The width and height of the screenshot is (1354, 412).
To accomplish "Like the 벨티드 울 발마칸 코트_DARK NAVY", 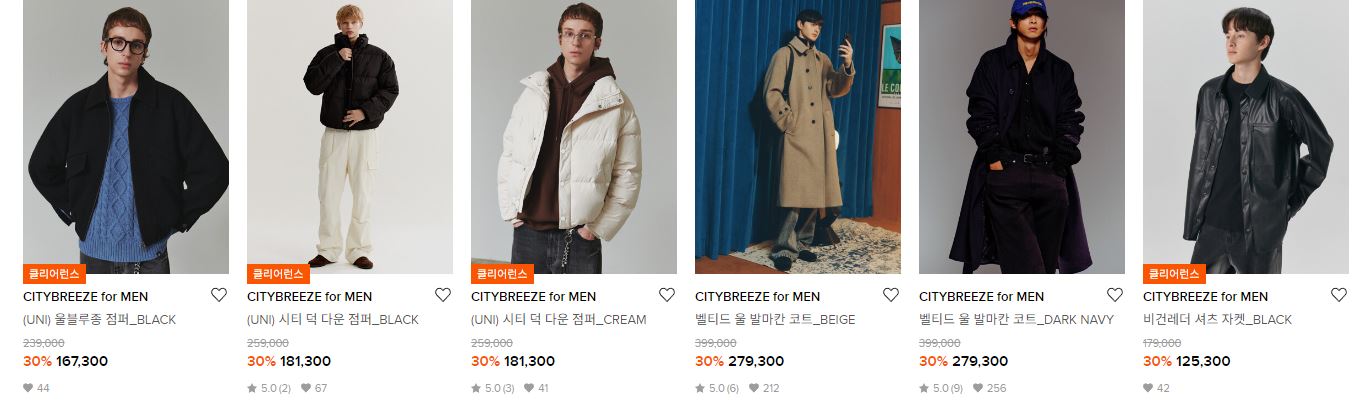I will tap(1115, 295).
